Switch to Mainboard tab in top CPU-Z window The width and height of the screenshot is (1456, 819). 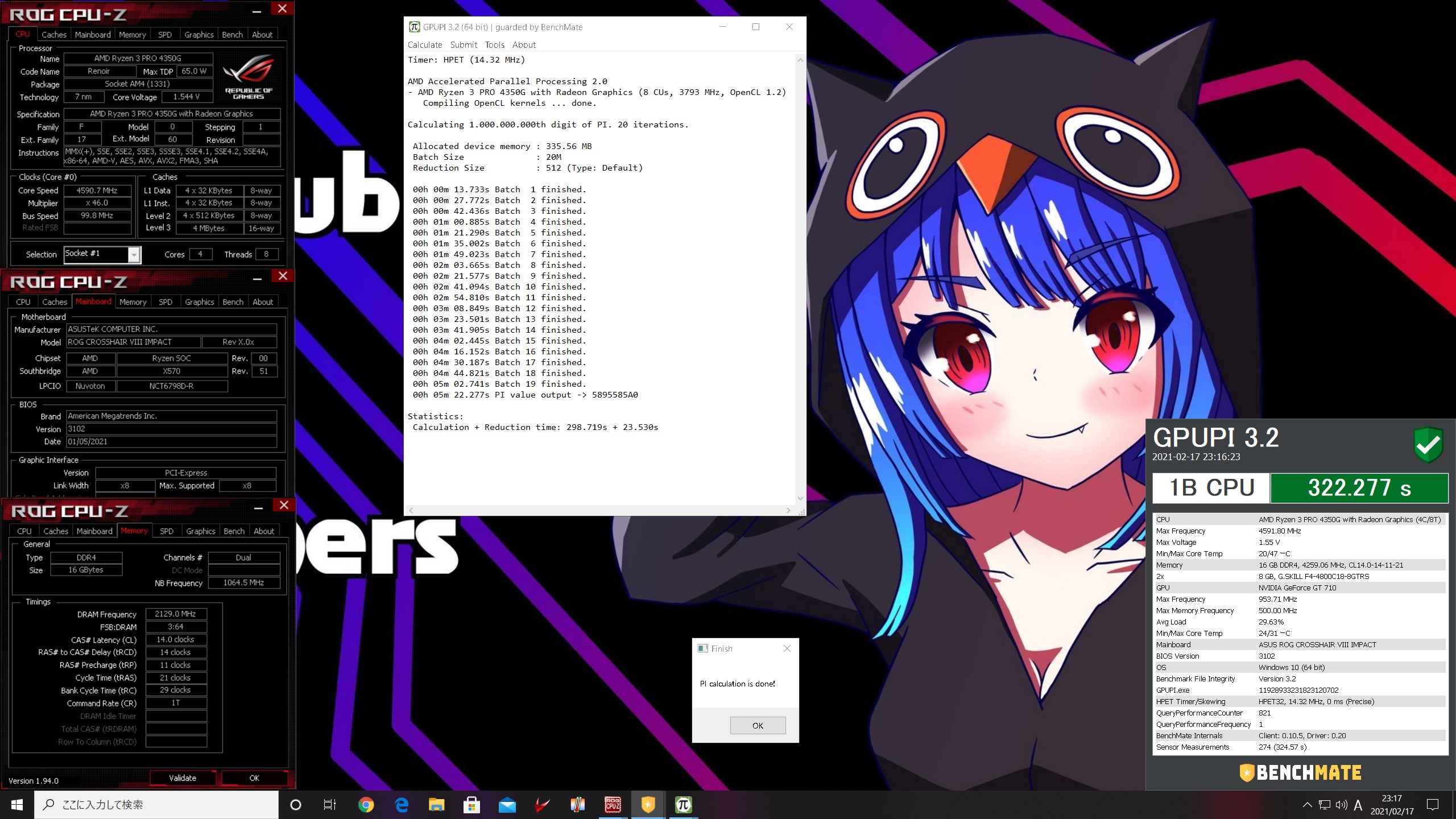93,35
